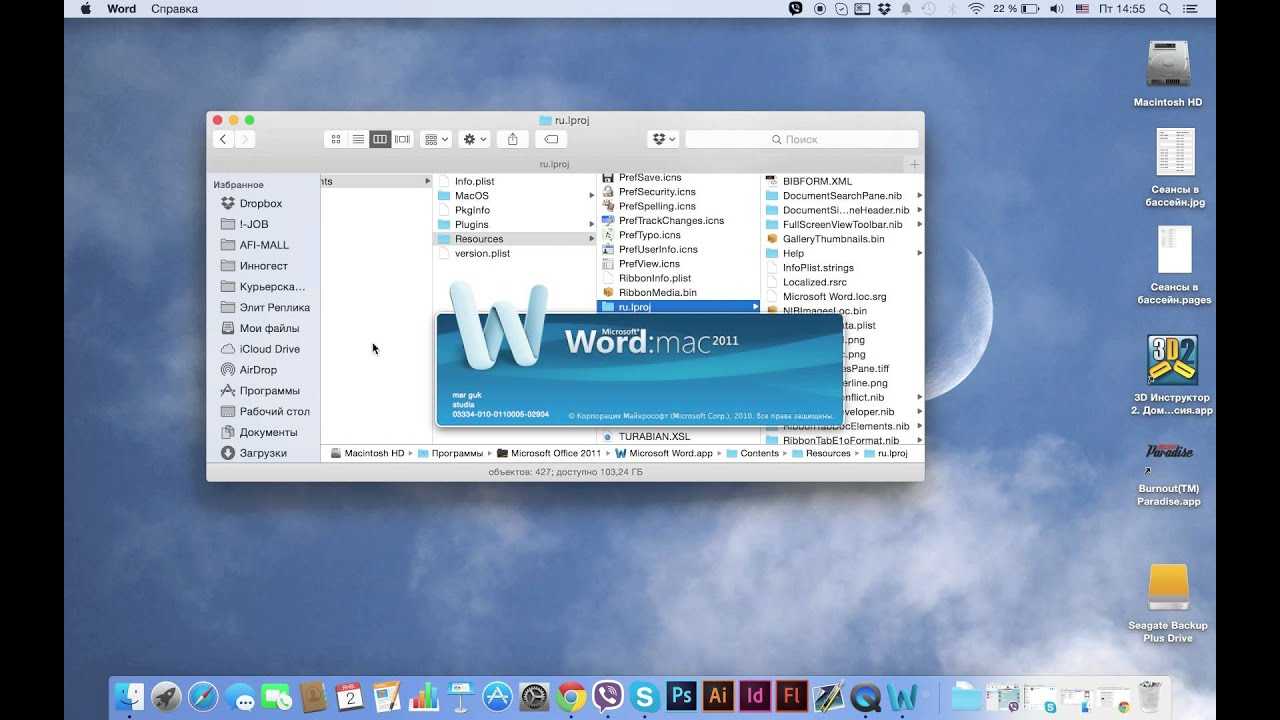This screenshot has width=1280, height=720.
Task: Switch Finder to list view
Action: [358, 139]
